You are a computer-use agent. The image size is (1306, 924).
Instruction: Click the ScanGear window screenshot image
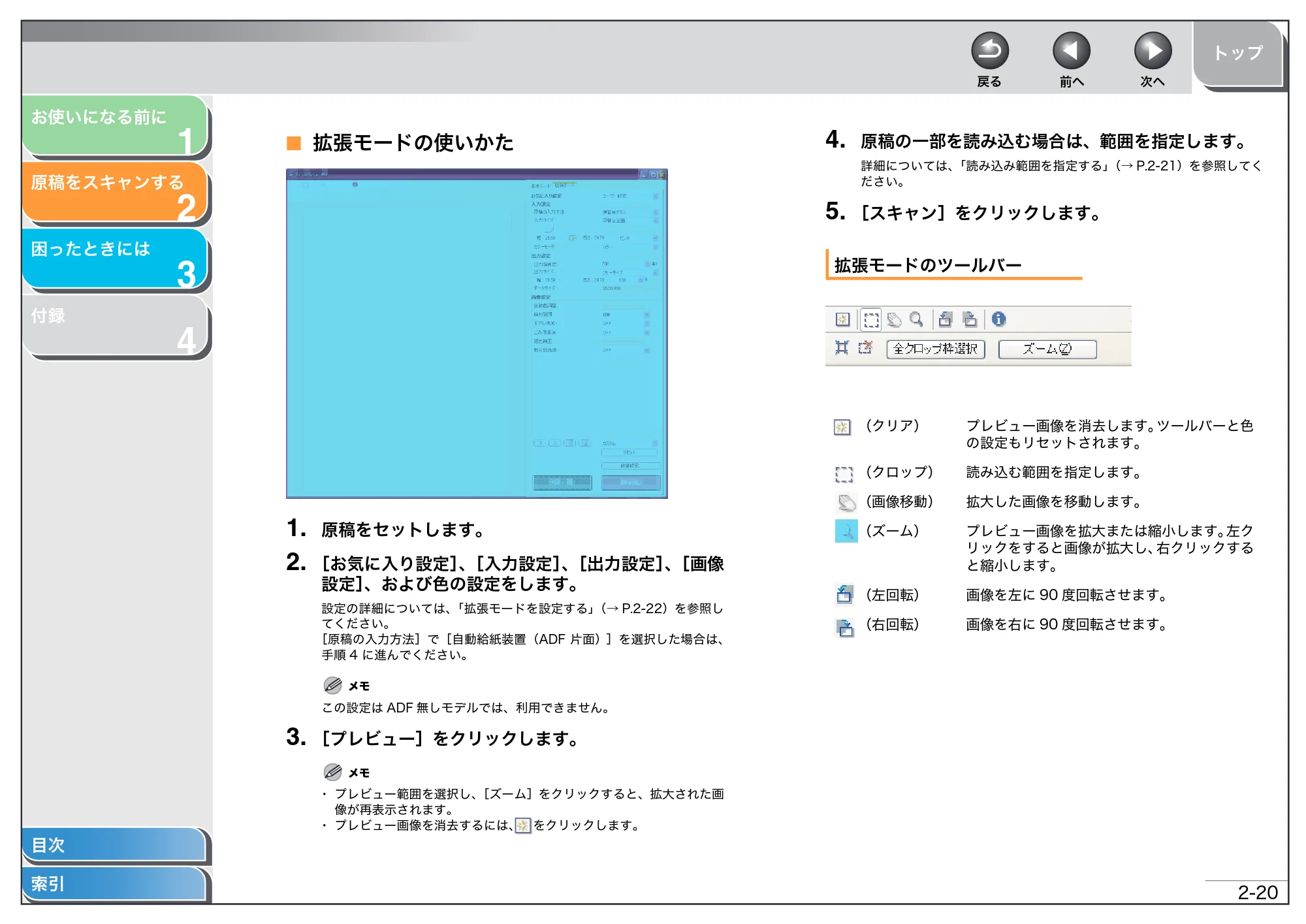pyautogui.click(x=477, y=333)
